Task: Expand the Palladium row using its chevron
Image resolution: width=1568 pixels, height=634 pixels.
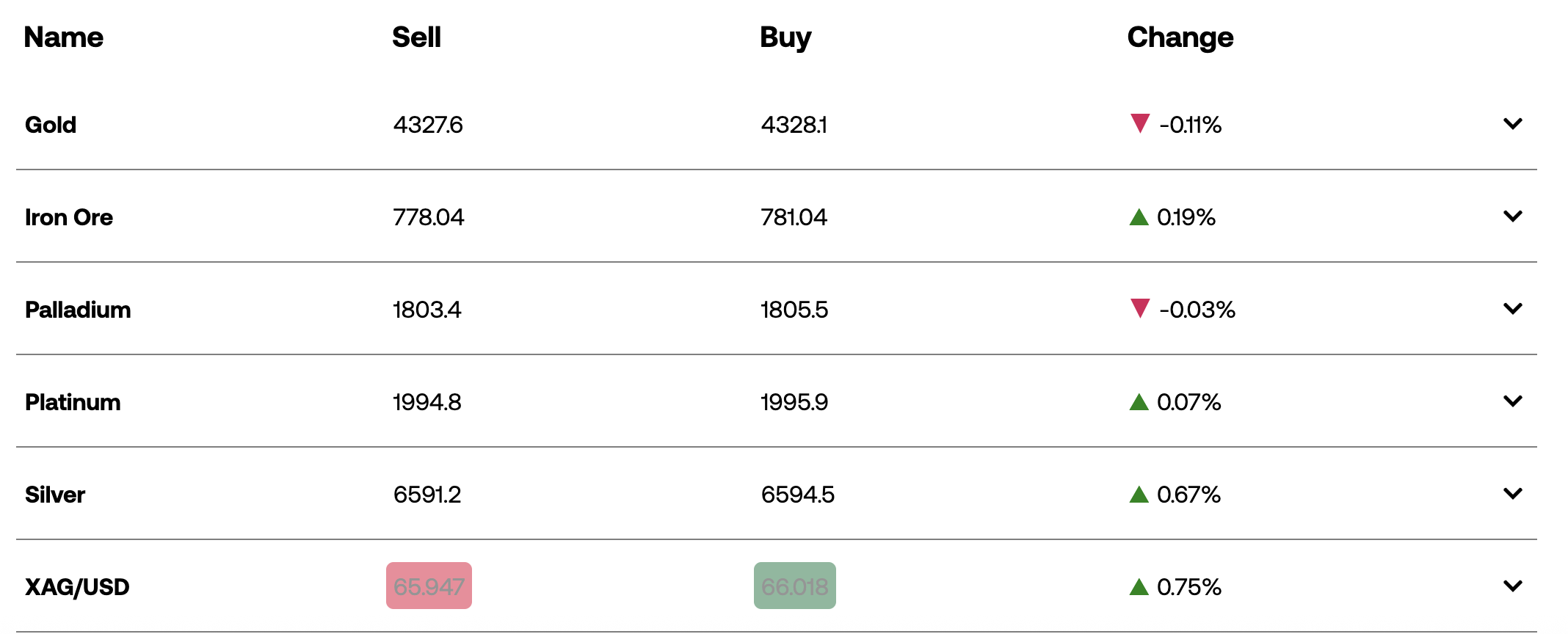Action: (x=1513, y=308)
